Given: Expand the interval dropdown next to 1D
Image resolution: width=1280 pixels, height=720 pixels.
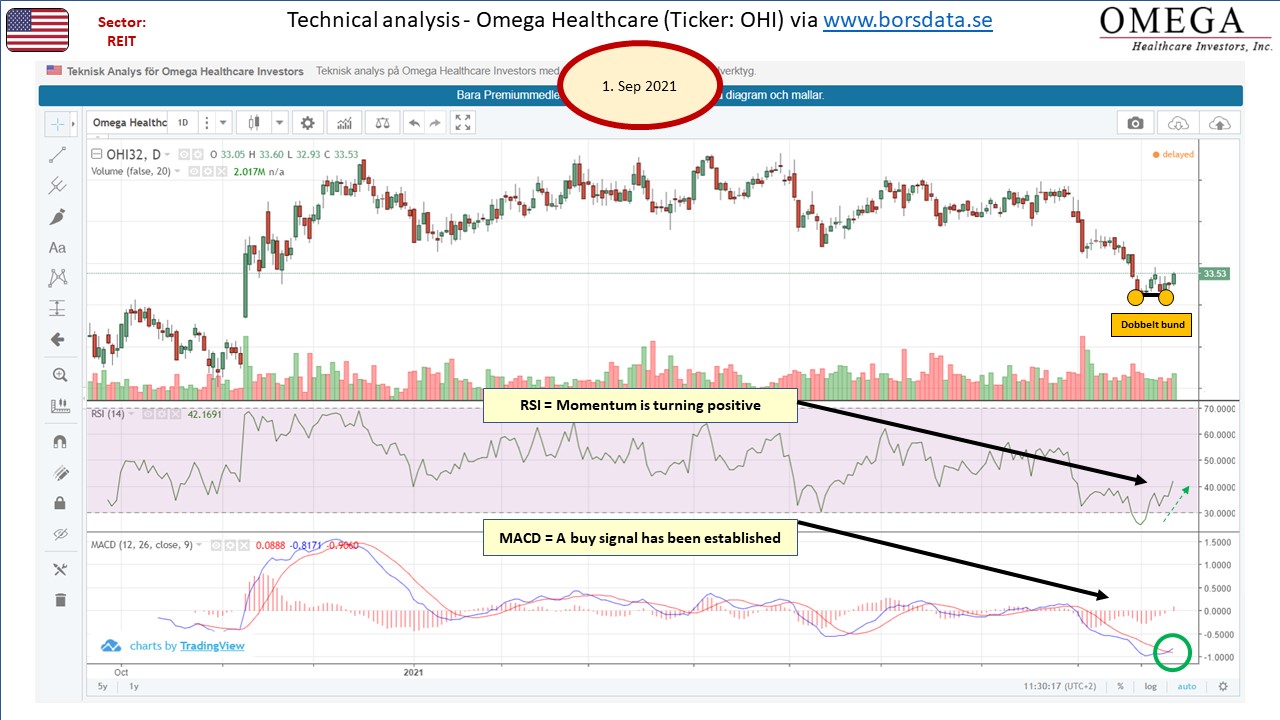Looking at the screenshot, I should [x=223, y=123].
